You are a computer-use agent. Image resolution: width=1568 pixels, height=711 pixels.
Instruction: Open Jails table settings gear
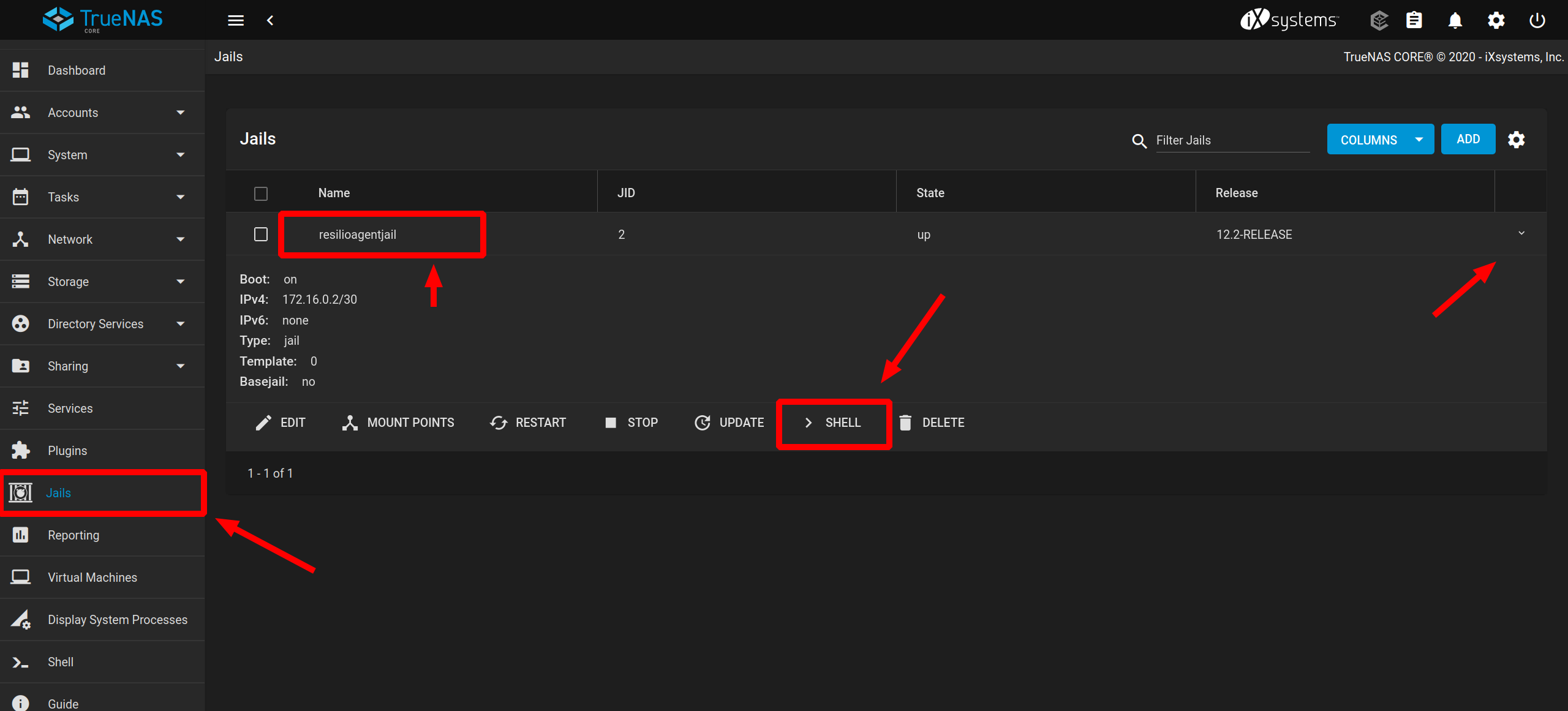pyautogui.click(x=1517, y=140)
